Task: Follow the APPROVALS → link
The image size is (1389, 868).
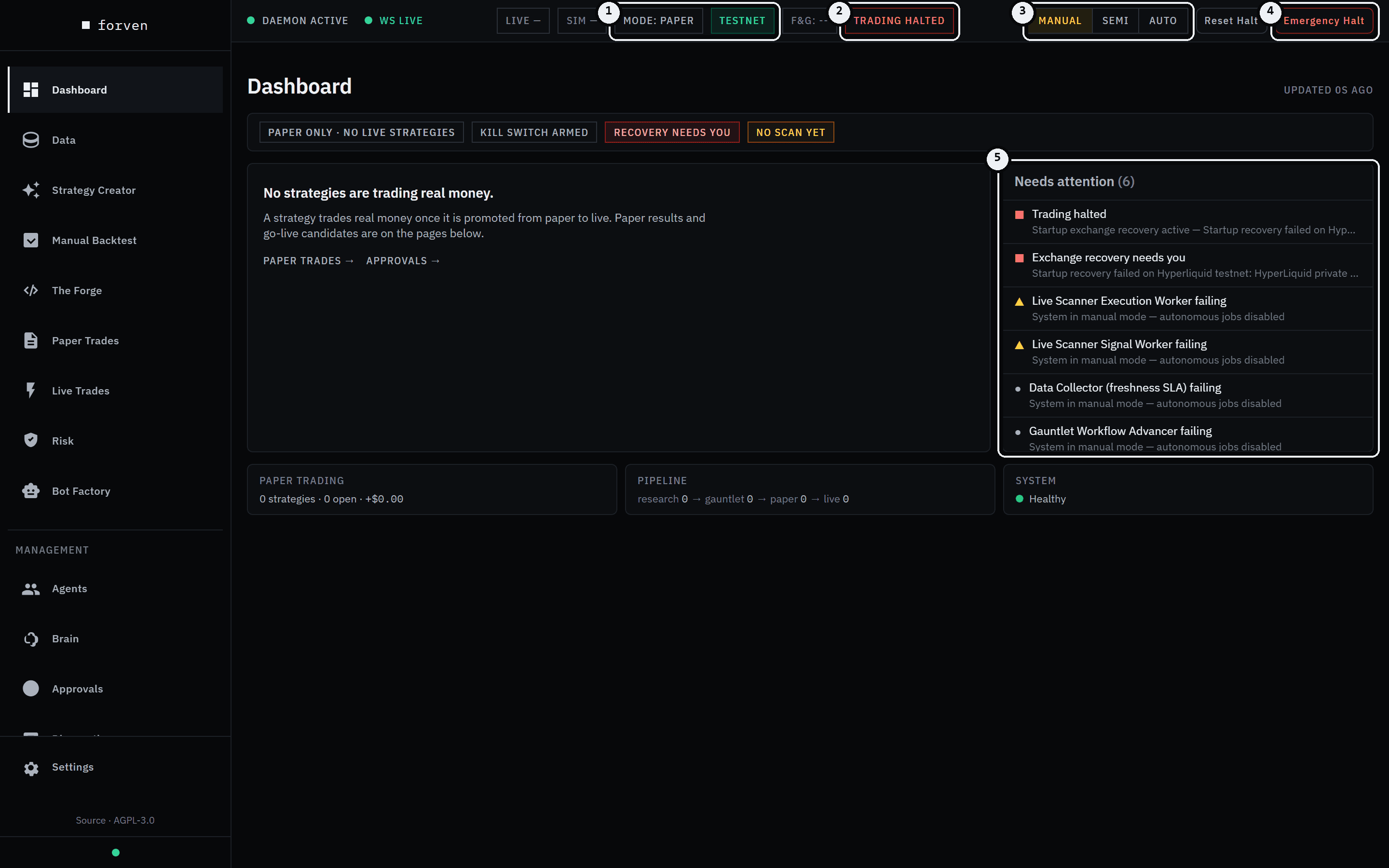Action: pos(403,260)
